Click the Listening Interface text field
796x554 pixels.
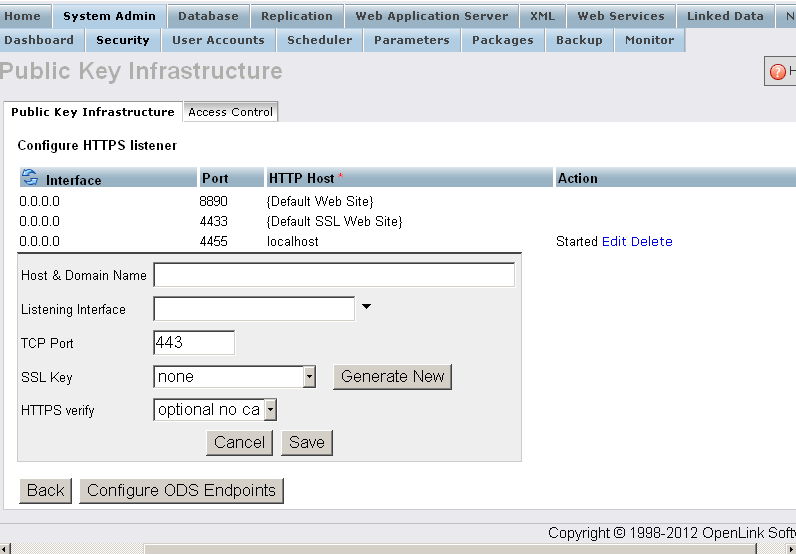(x=254, y=309)
